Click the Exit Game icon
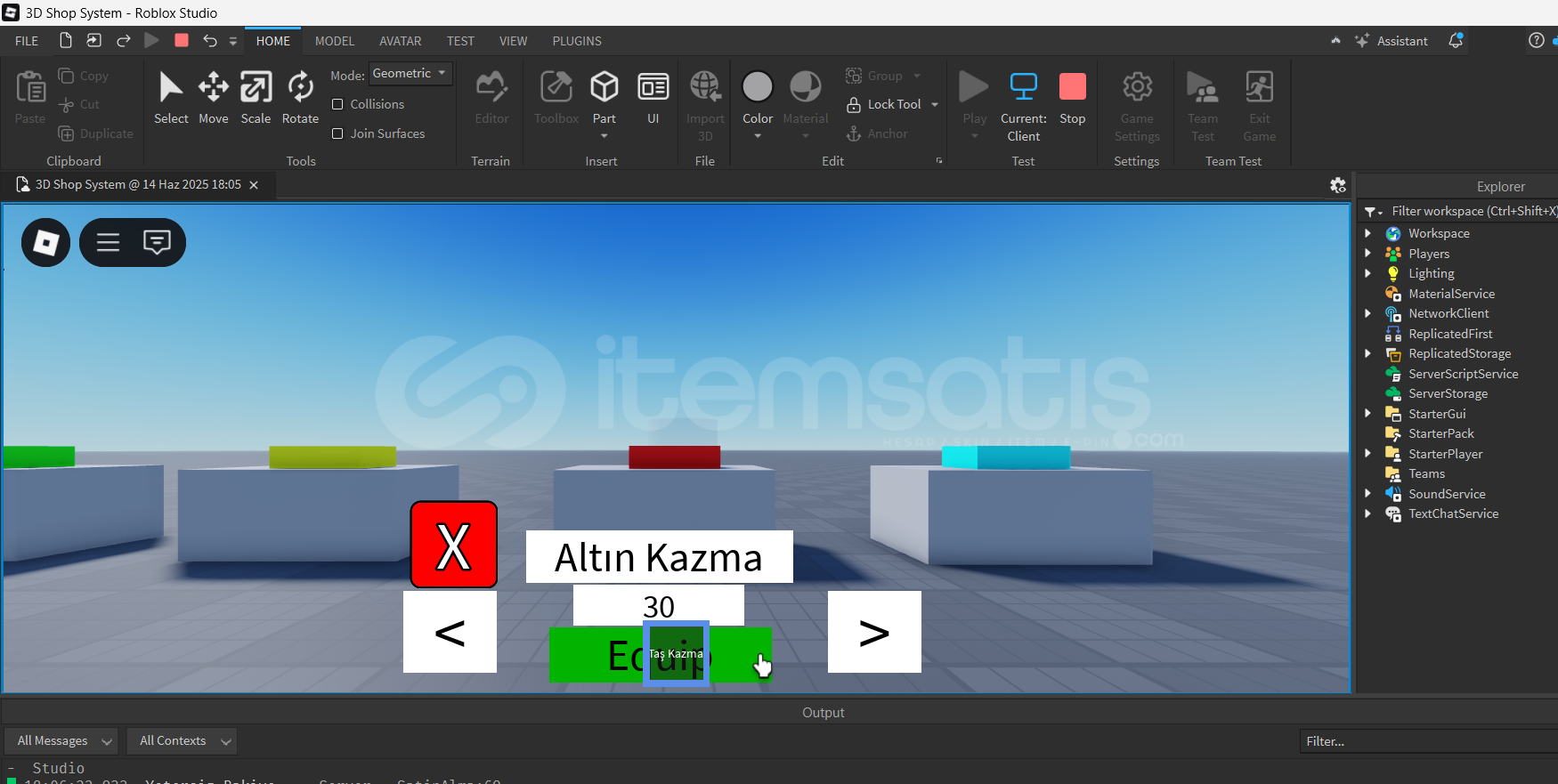The width and height of the screenshot is (1558, 784). click(x=1260, y=87)
